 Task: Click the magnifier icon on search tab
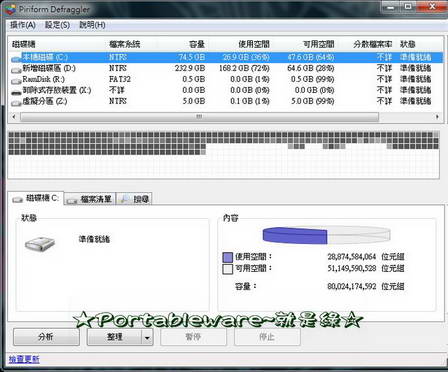125,199
